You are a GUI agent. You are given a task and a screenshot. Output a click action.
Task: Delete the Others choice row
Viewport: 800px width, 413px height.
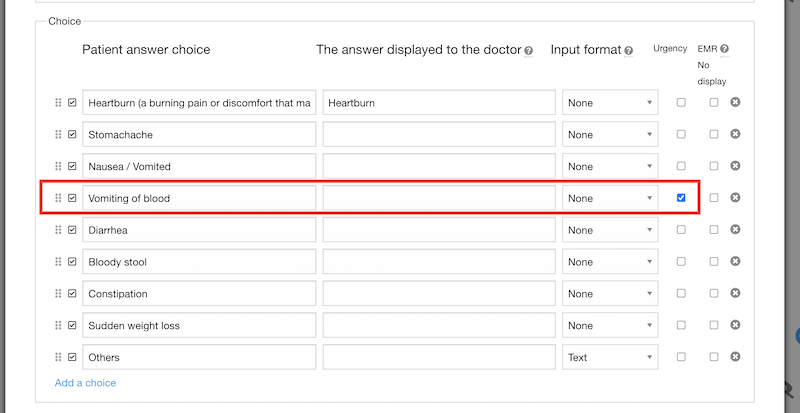pos(735,356)
